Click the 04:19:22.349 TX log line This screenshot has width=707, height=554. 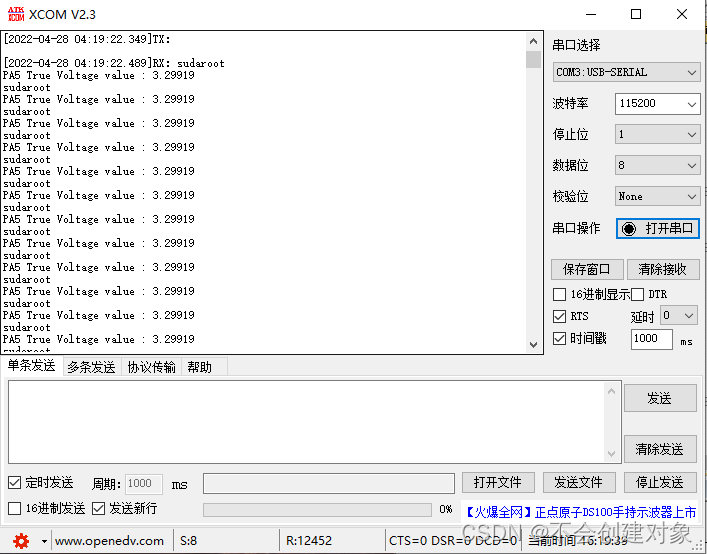[x=87, y=39]
